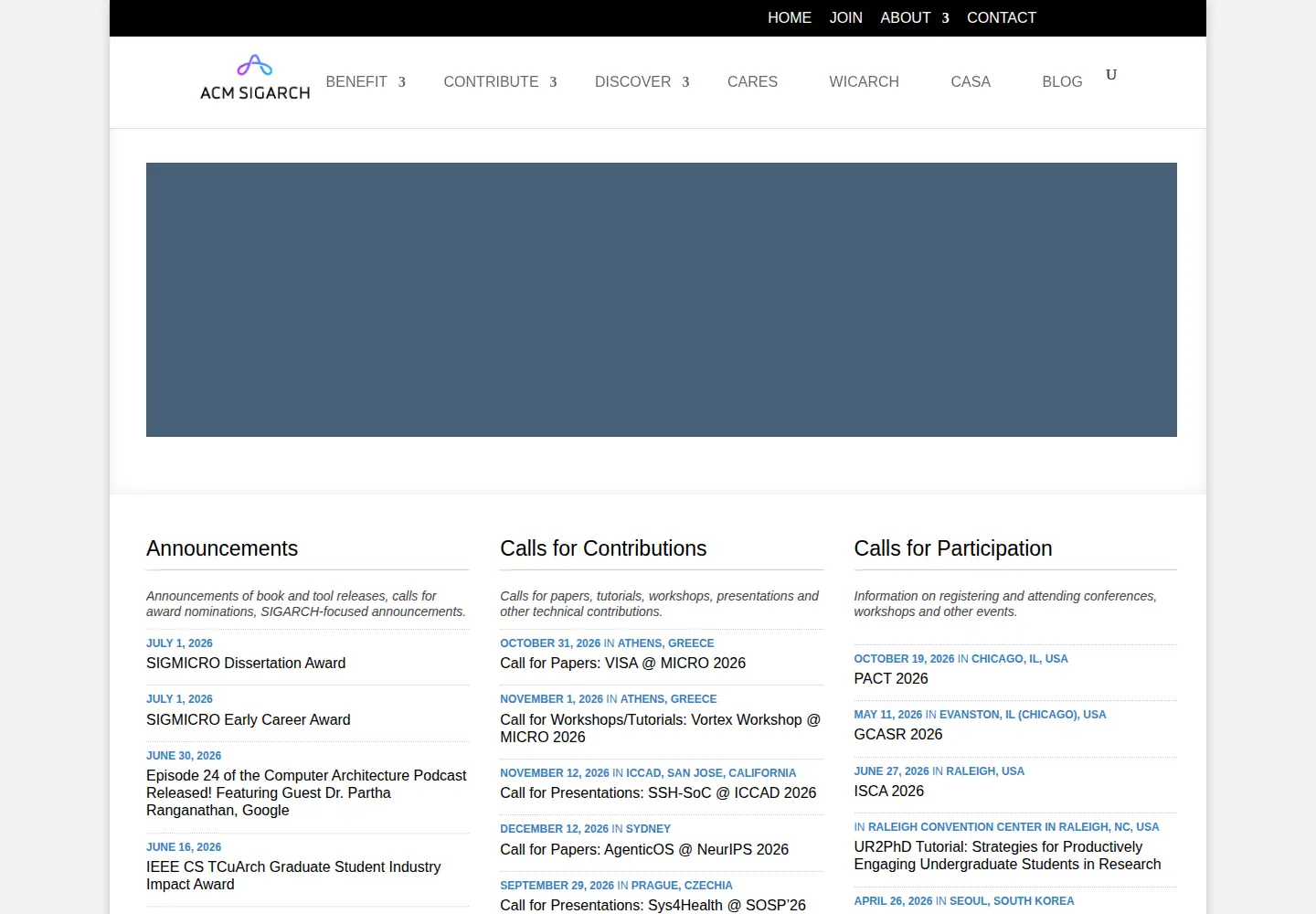This screenshot has height=914, width=1316.
Task: Select DECEMBER 12, 2026 Sydney date line
Action: (585, 829)
